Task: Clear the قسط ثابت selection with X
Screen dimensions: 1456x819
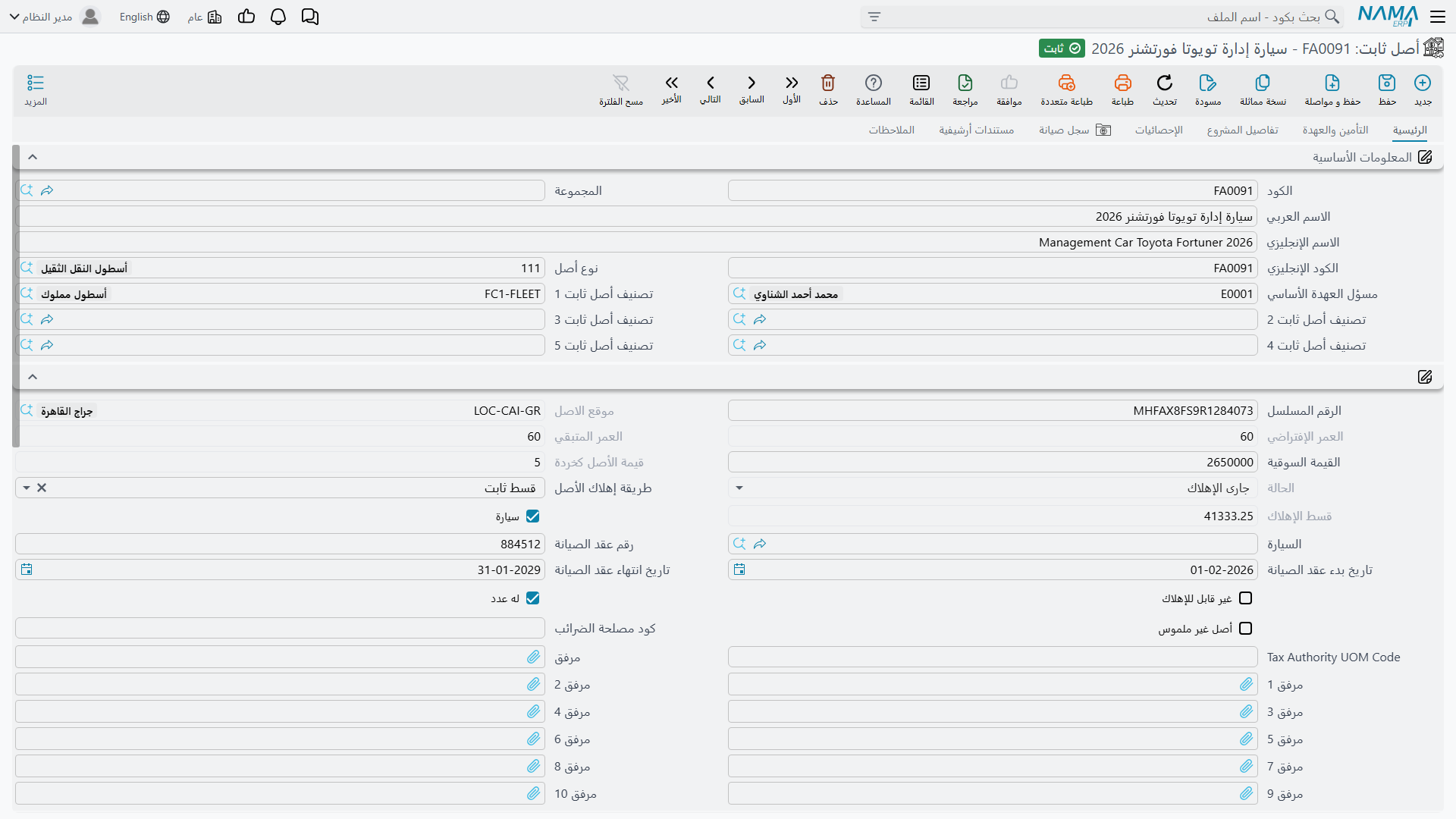Action: pyautogui.click(x=42, y=488)
